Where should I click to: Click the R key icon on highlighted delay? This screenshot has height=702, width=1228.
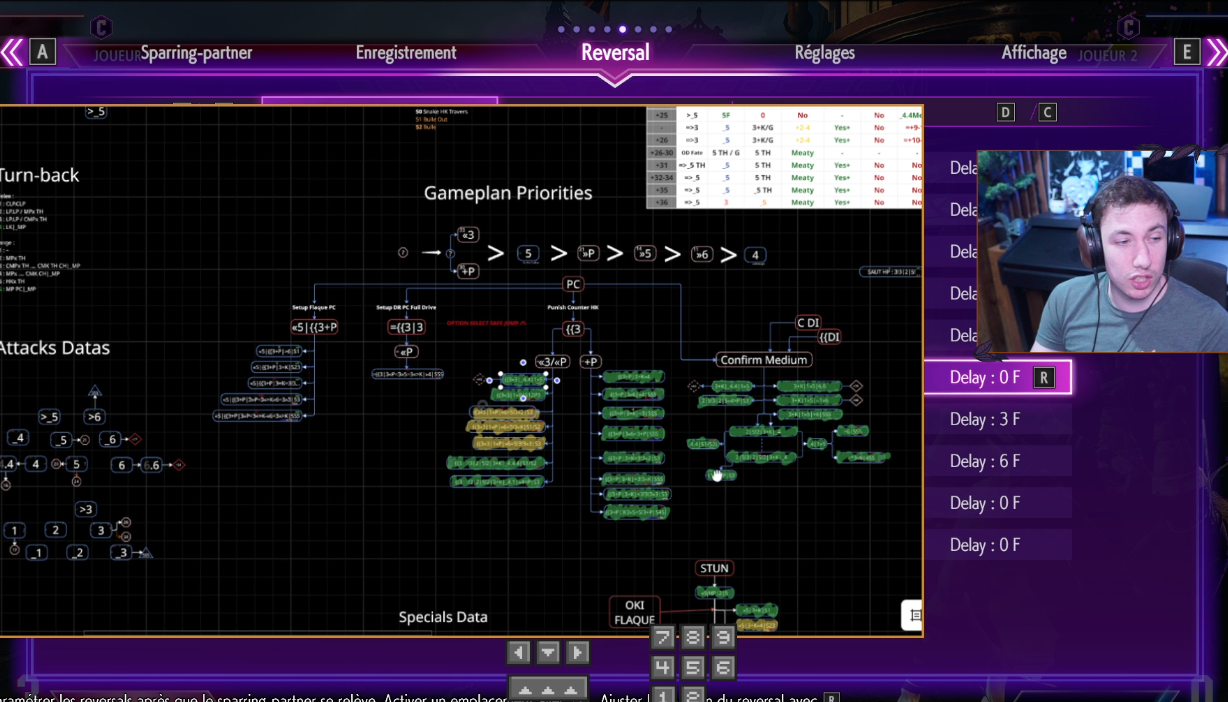point(1043,377)
